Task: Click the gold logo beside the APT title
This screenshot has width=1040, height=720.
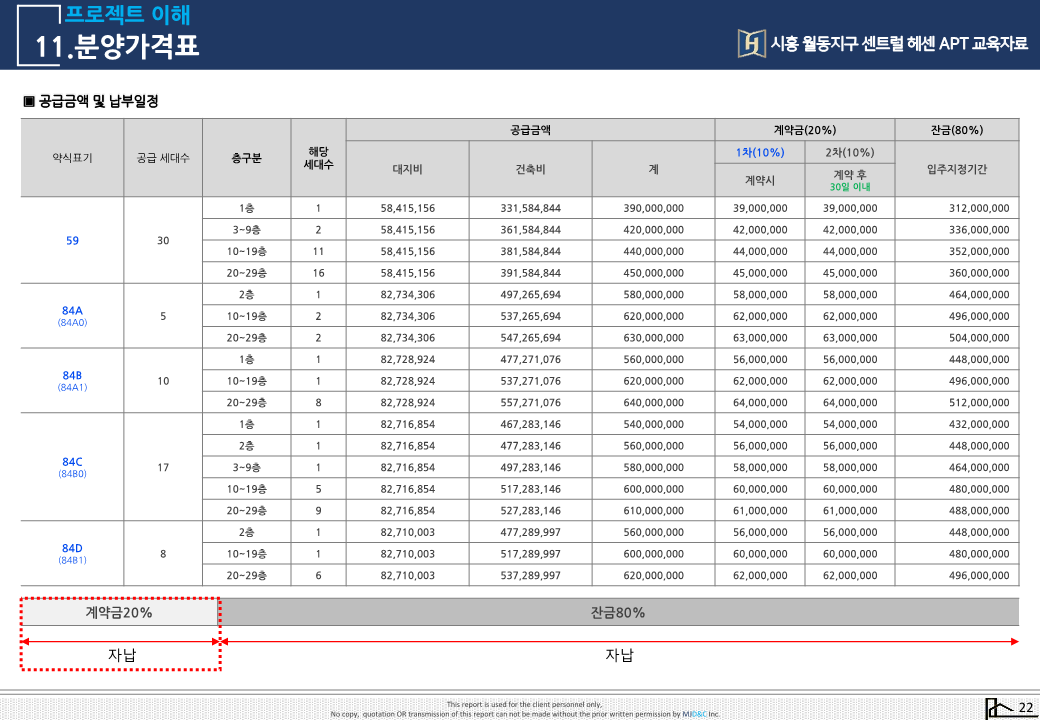Action: [x=750, y=43]
